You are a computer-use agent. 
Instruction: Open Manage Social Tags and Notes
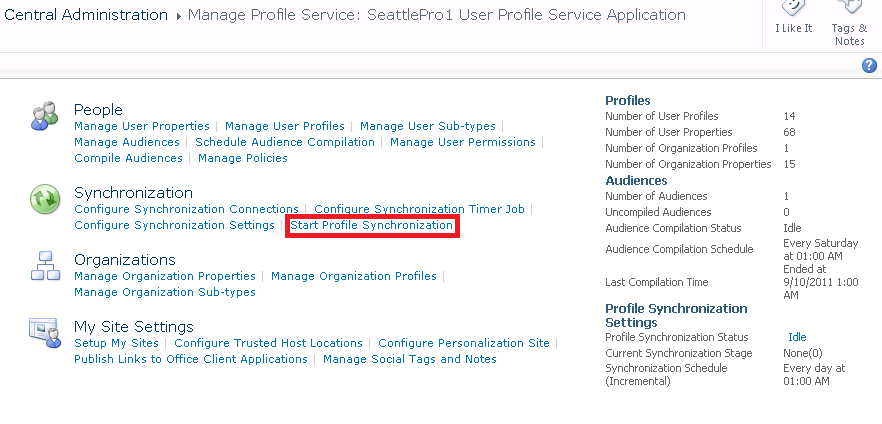click(x=410, y=359)
